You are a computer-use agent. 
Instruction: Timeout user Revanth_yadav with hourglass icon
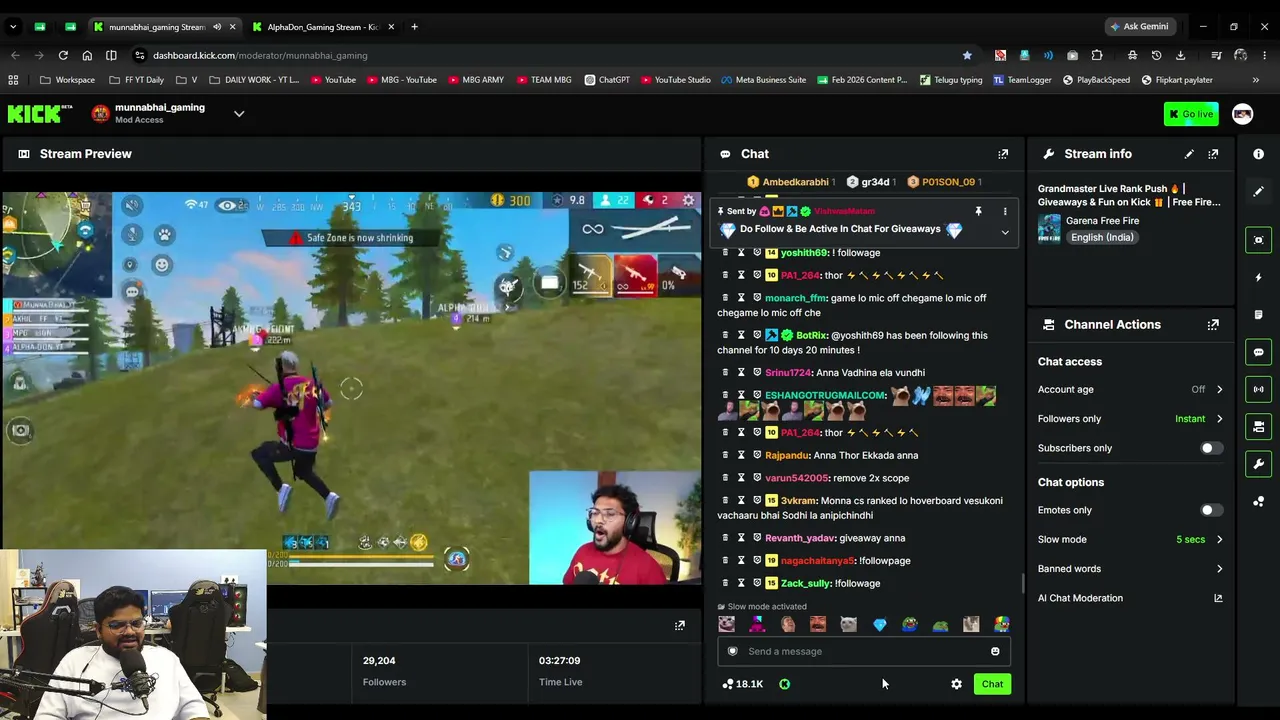click(741, 538)
